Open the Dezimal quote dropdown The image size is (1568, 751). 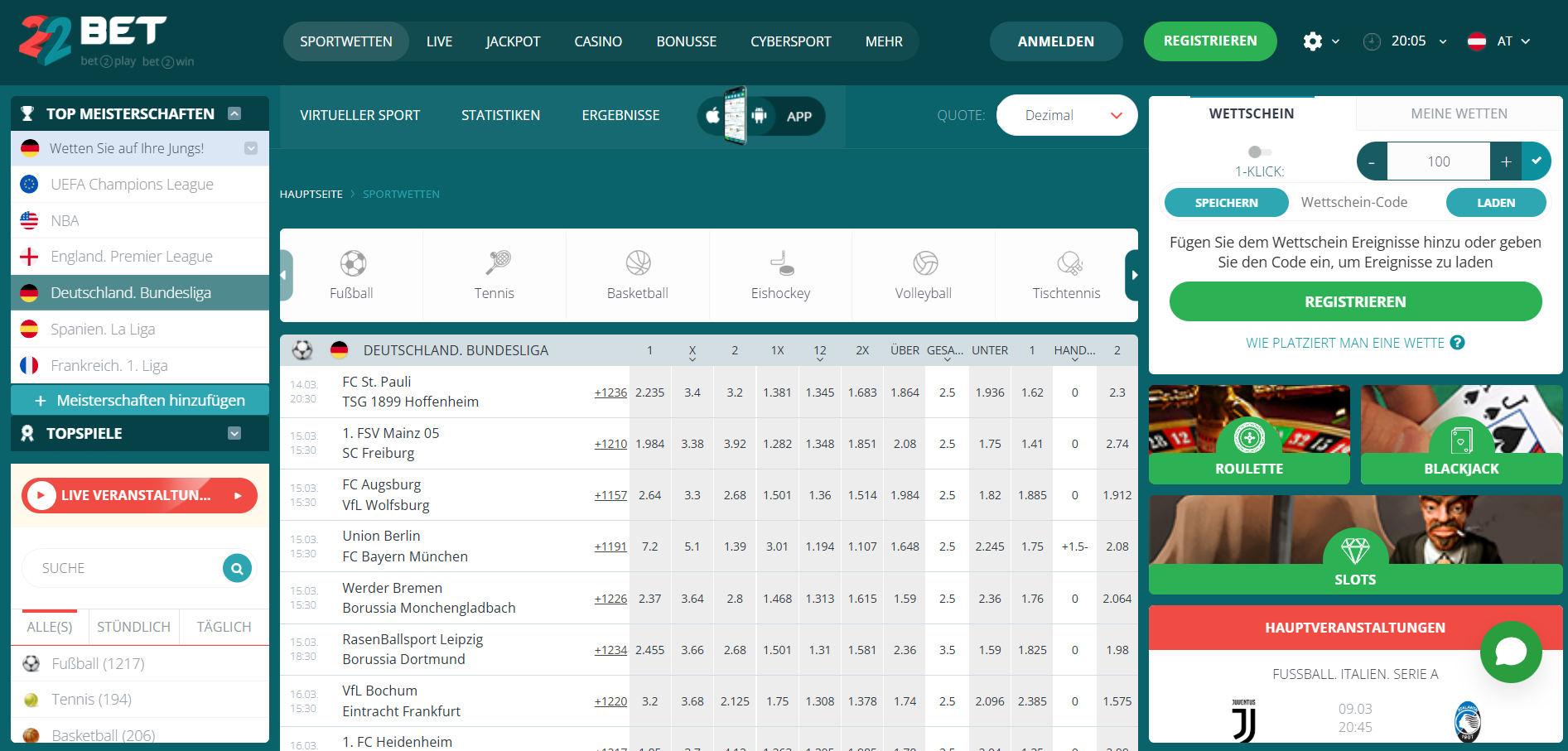pos(1067,115)
